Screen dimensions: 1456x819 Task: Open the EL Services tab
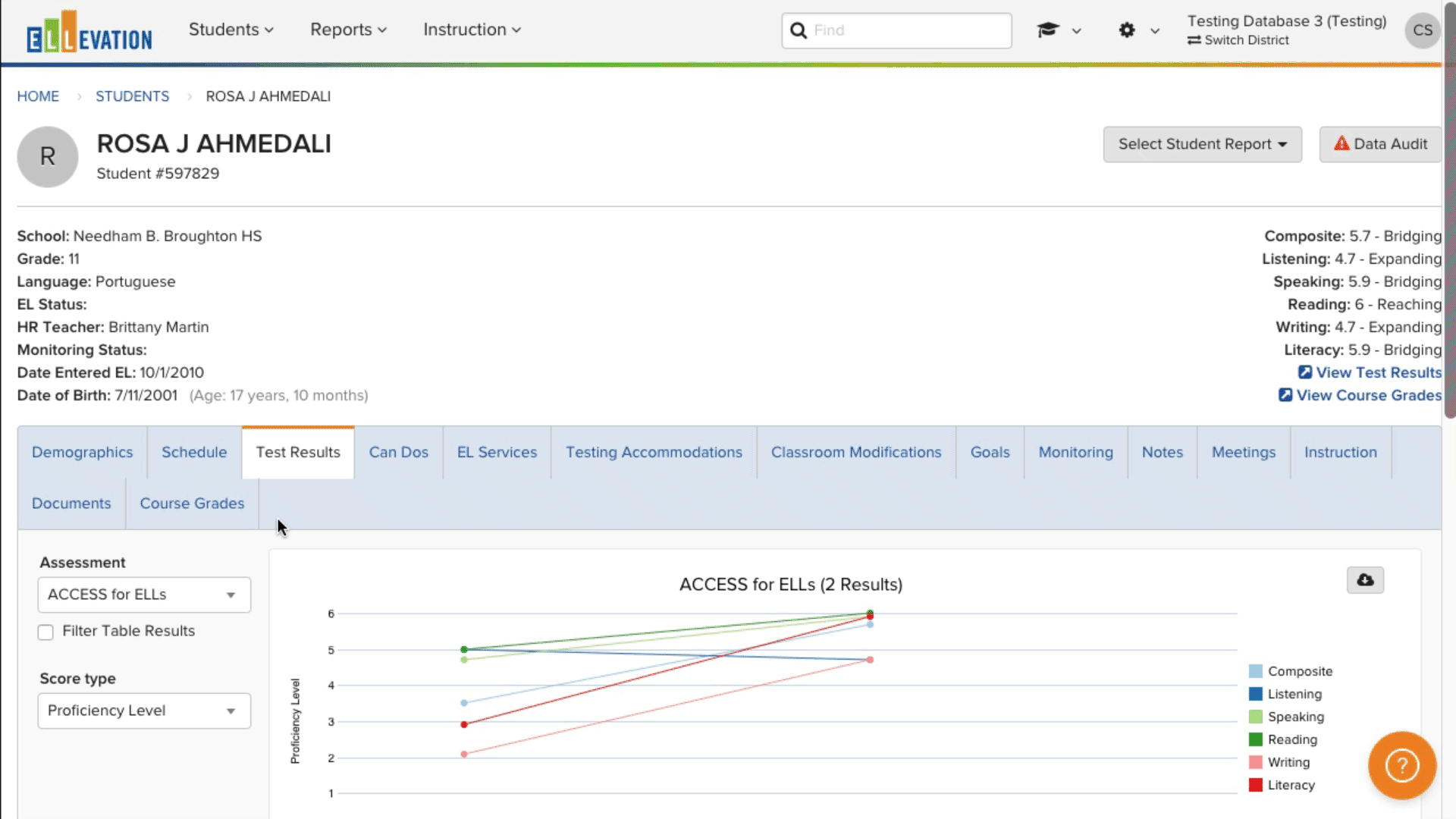(497, 452)
